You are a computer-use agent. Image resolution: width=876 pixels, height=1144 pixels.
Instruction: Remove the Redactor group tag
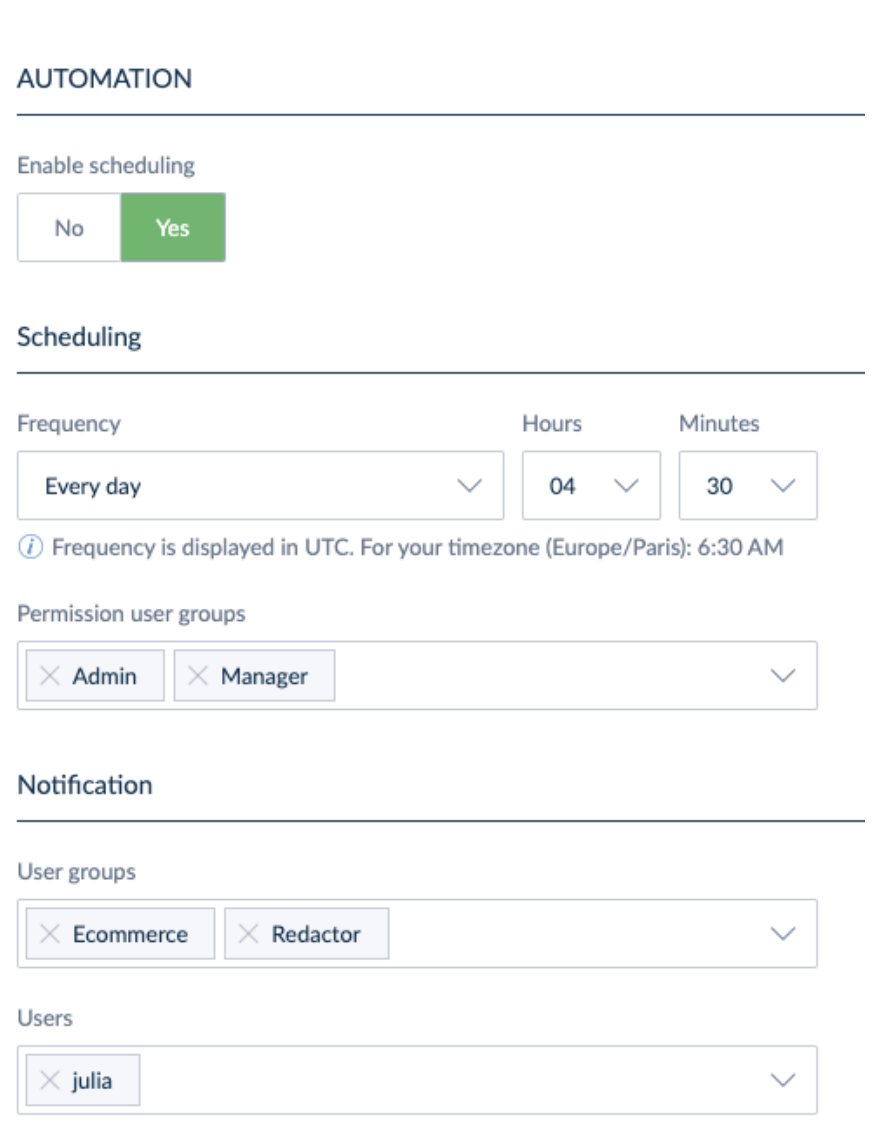(x=246, y=934)
